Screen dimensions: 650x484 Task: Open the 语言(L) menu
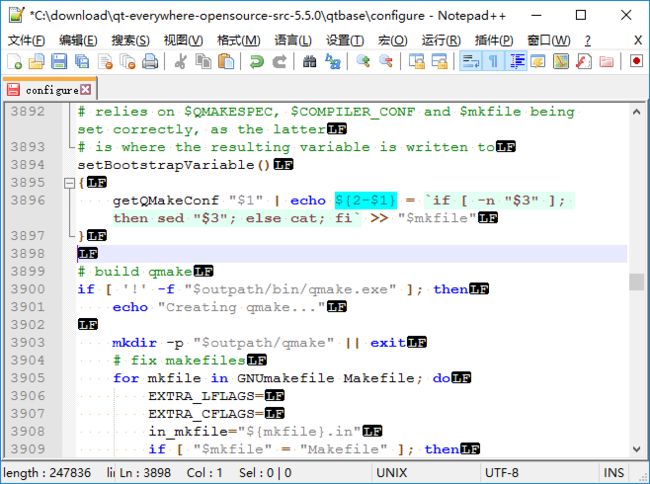pyautogui.click(x=293, y=40)
